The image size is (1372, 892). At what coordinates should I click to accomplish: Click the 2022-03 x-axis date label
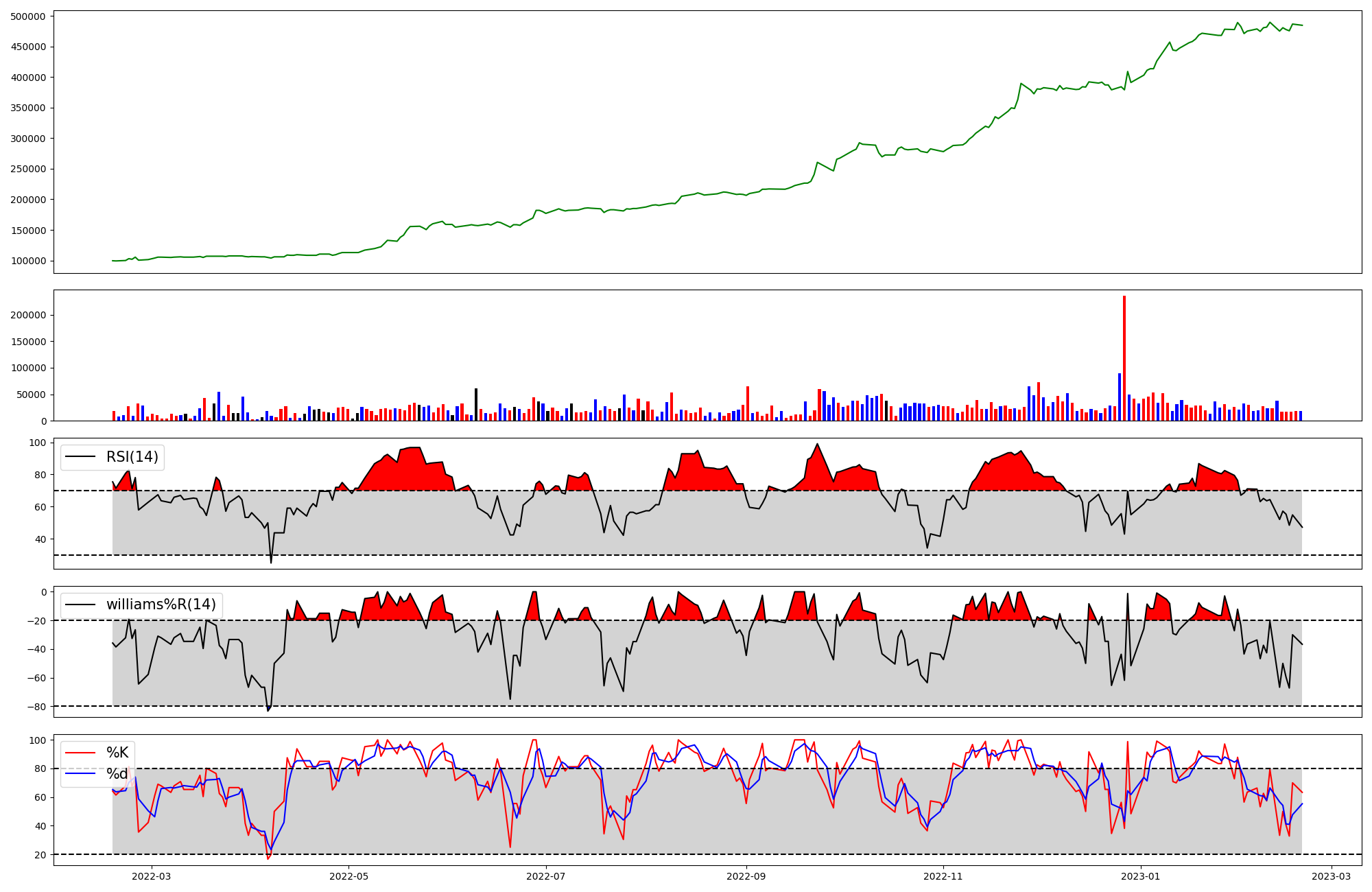[x=151, y=876]
